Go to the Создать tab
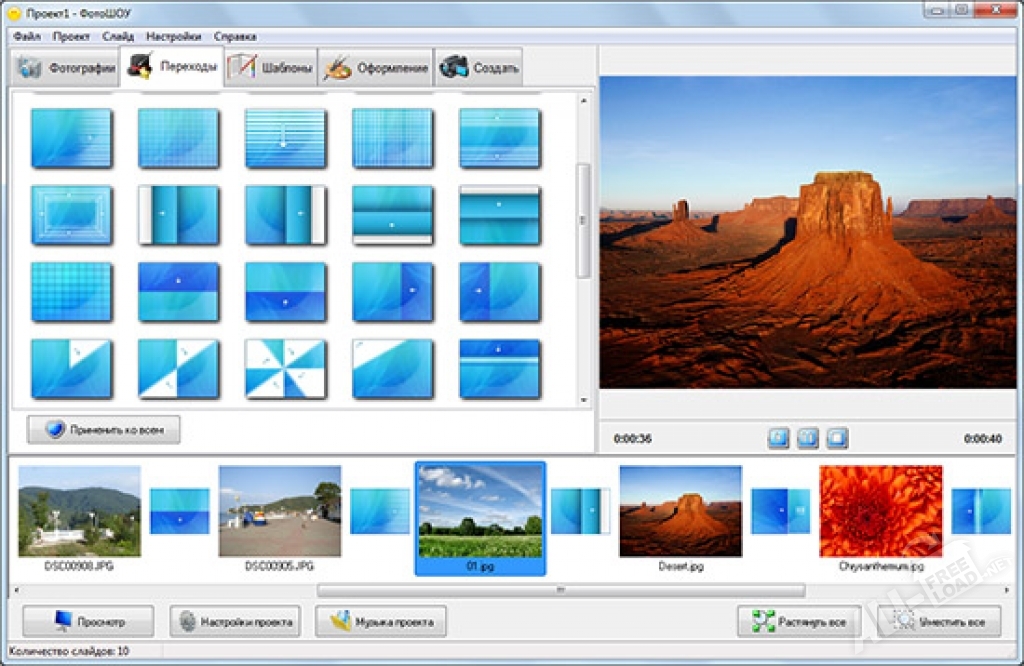 [478, 68]
